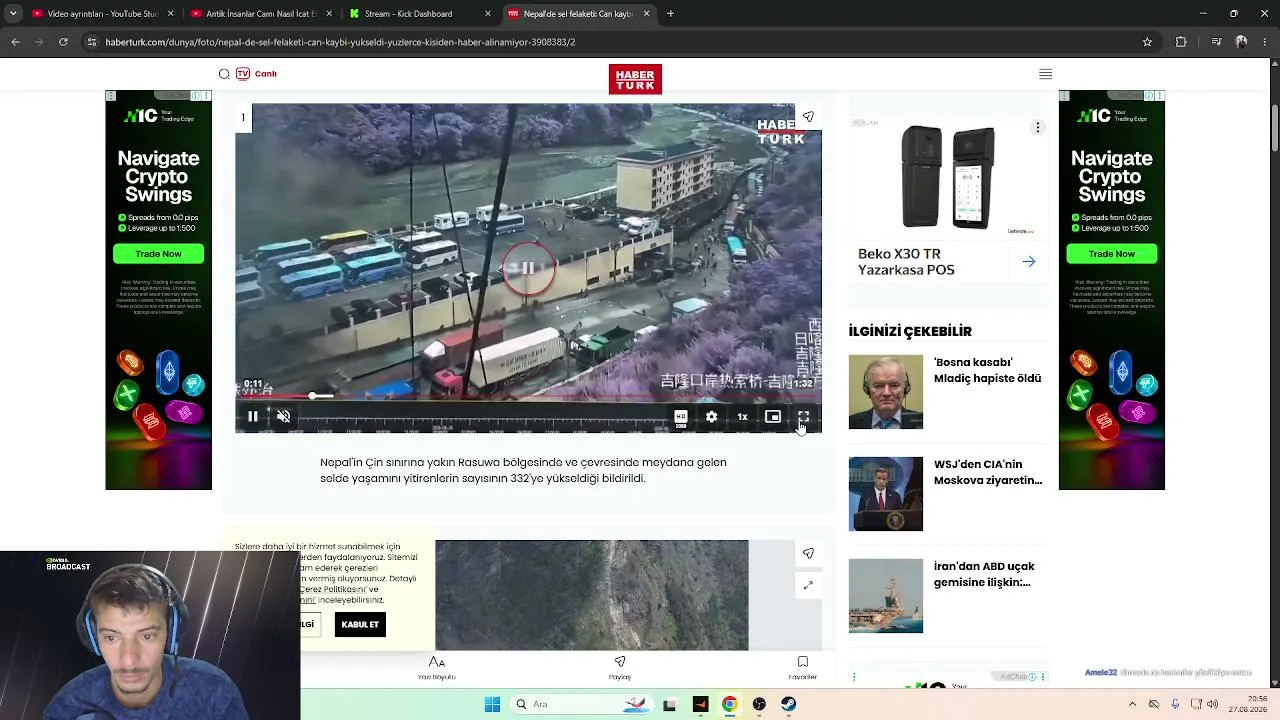Screen dimensions: 1280x720
Task: Open video player settings gear
Action: click(x=711, y=417)
